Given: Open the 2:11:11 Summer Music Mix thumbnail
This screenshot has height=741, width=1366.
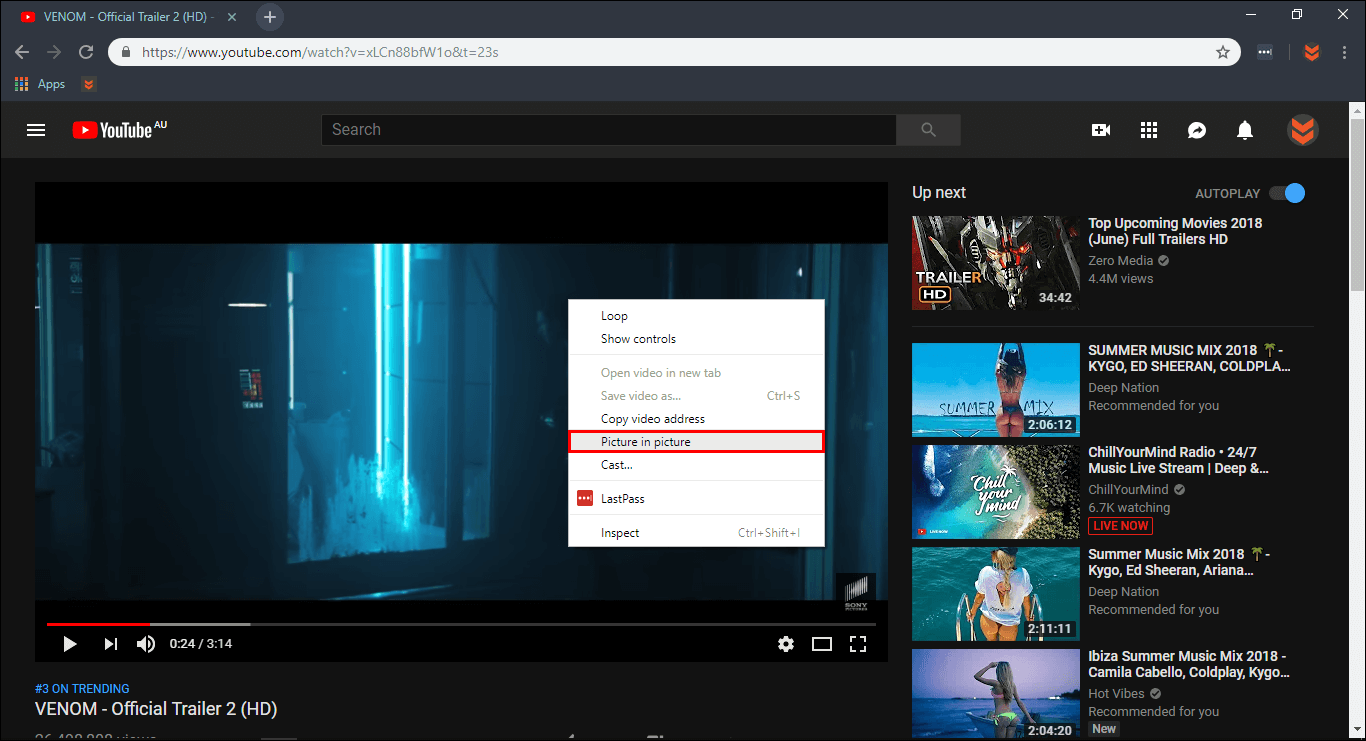Looking at the screenshot, I should click(996, 594).
